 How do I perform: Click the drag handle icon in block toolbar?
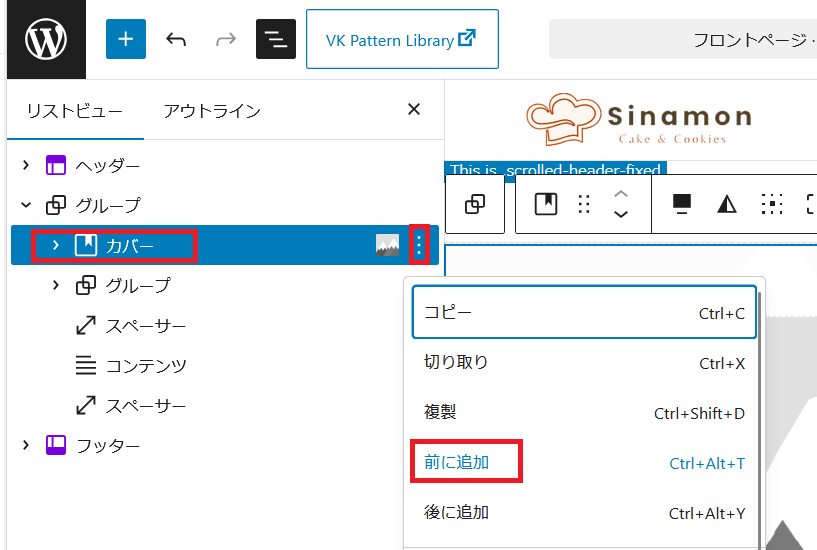pos(585,204)
